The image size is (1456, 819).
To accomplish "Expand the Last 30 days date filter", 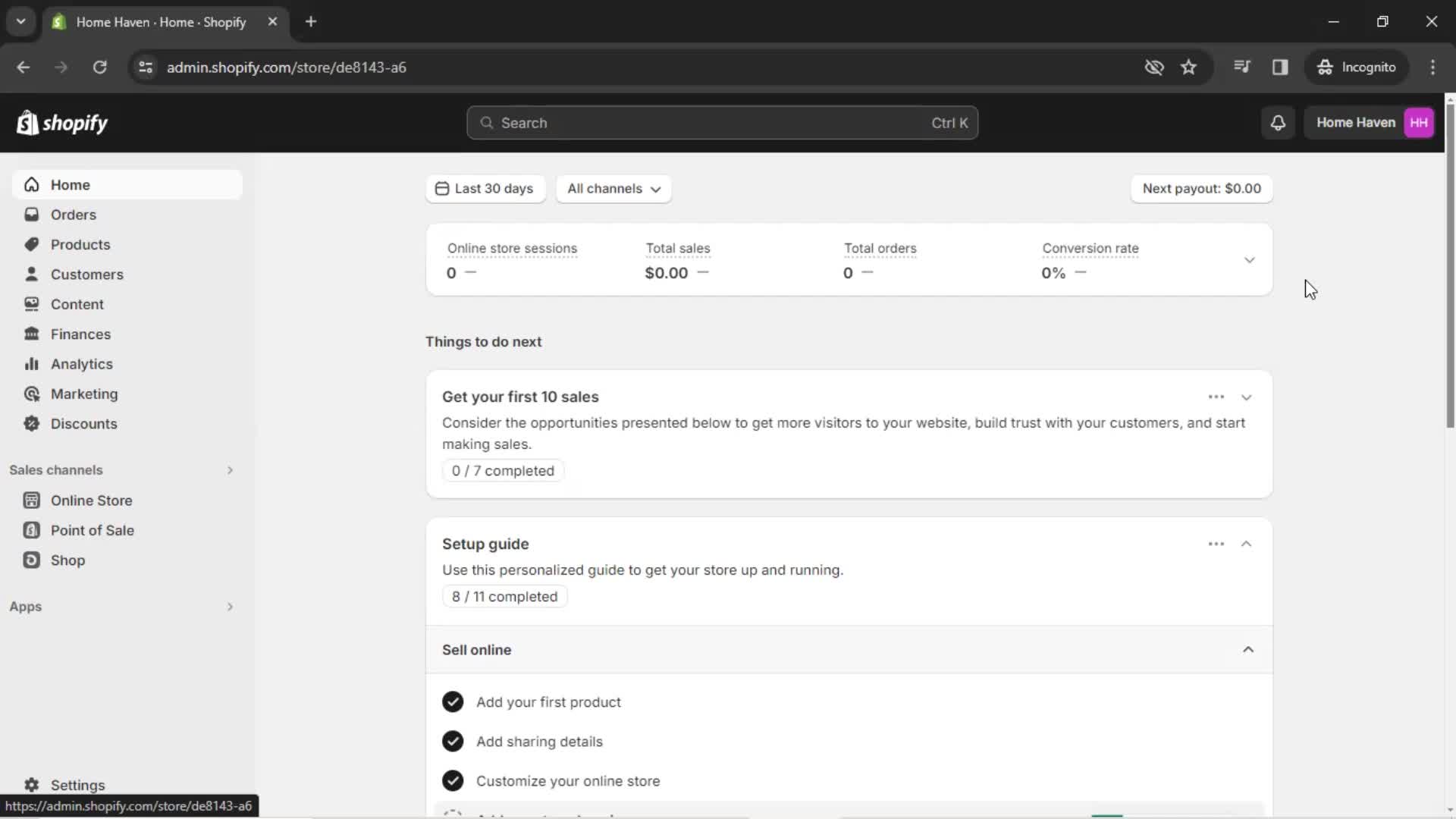I will click(486, 188).
